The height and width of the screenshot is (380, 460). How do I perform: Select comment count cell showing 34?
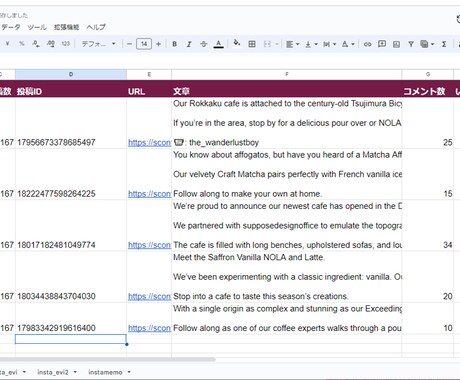tap(428, 226)
